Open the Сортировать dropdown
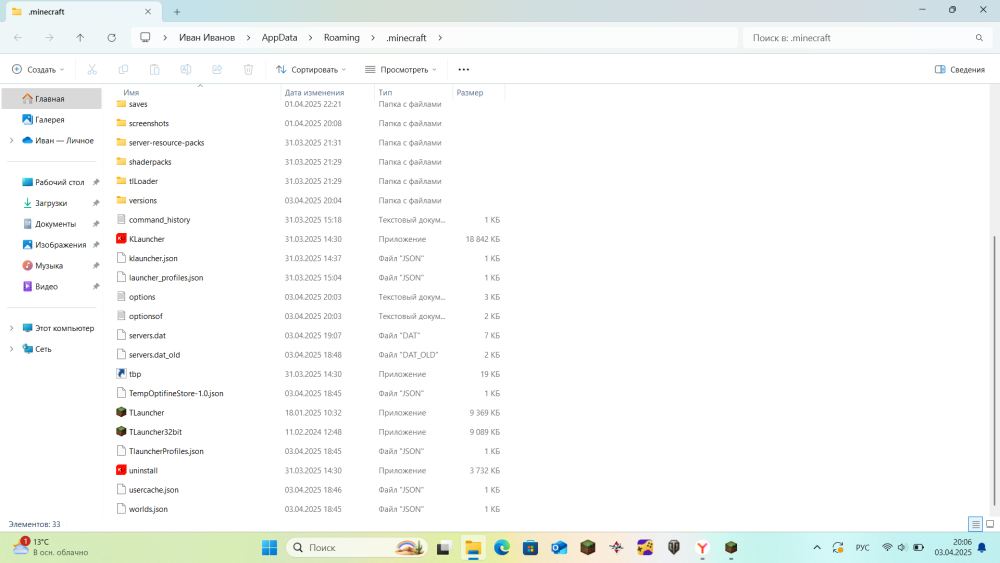 pyautogui.click(x=311, y=69)
